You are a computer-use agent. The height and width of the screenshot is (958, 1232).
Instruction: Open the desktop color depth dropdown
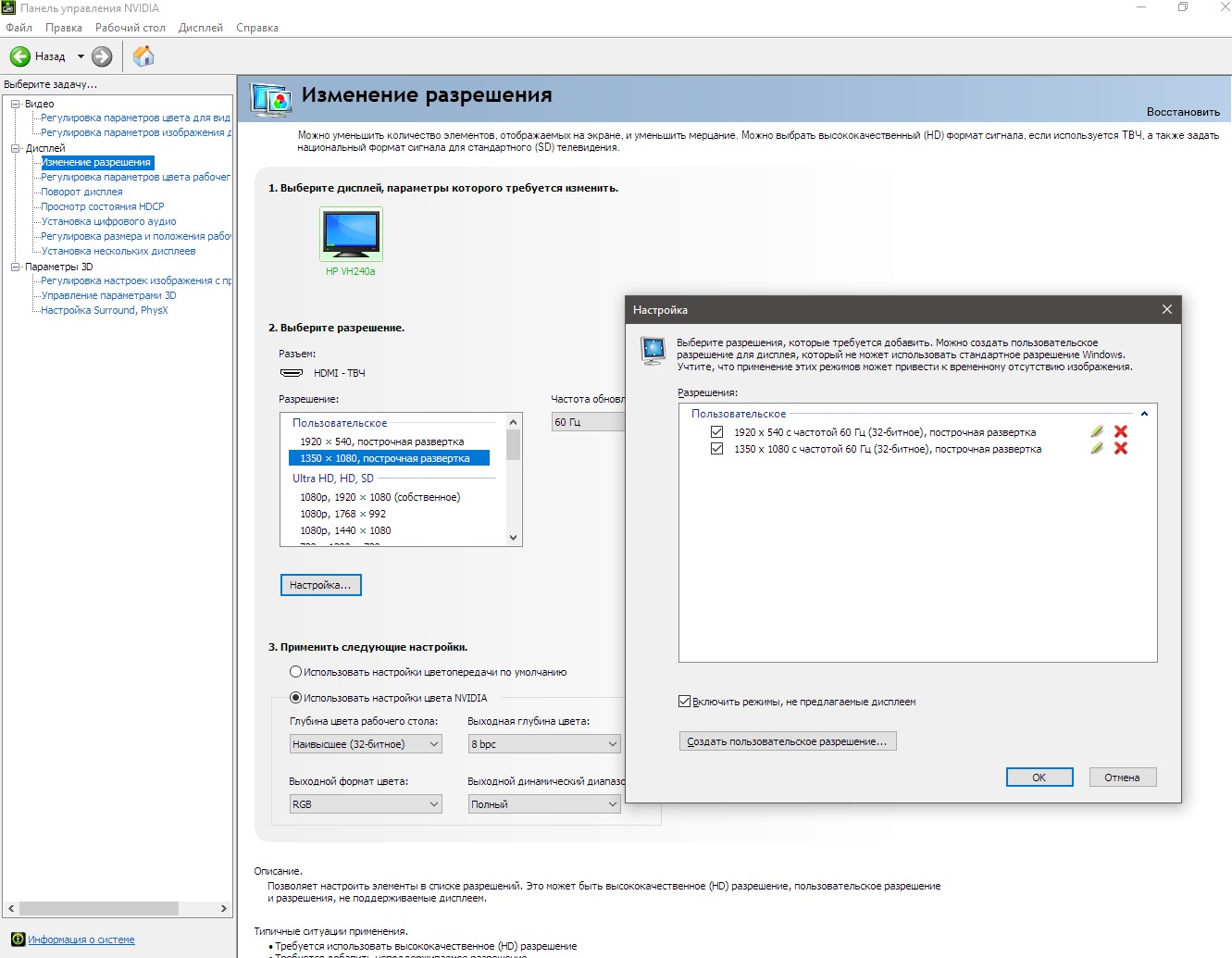(x=367, y=744)
